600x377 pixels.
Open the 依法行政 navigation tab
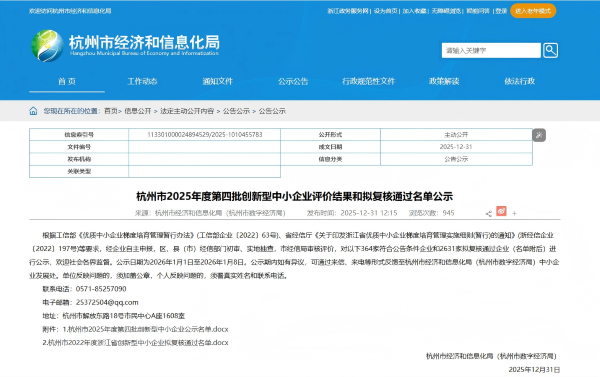tap(519, 81)
